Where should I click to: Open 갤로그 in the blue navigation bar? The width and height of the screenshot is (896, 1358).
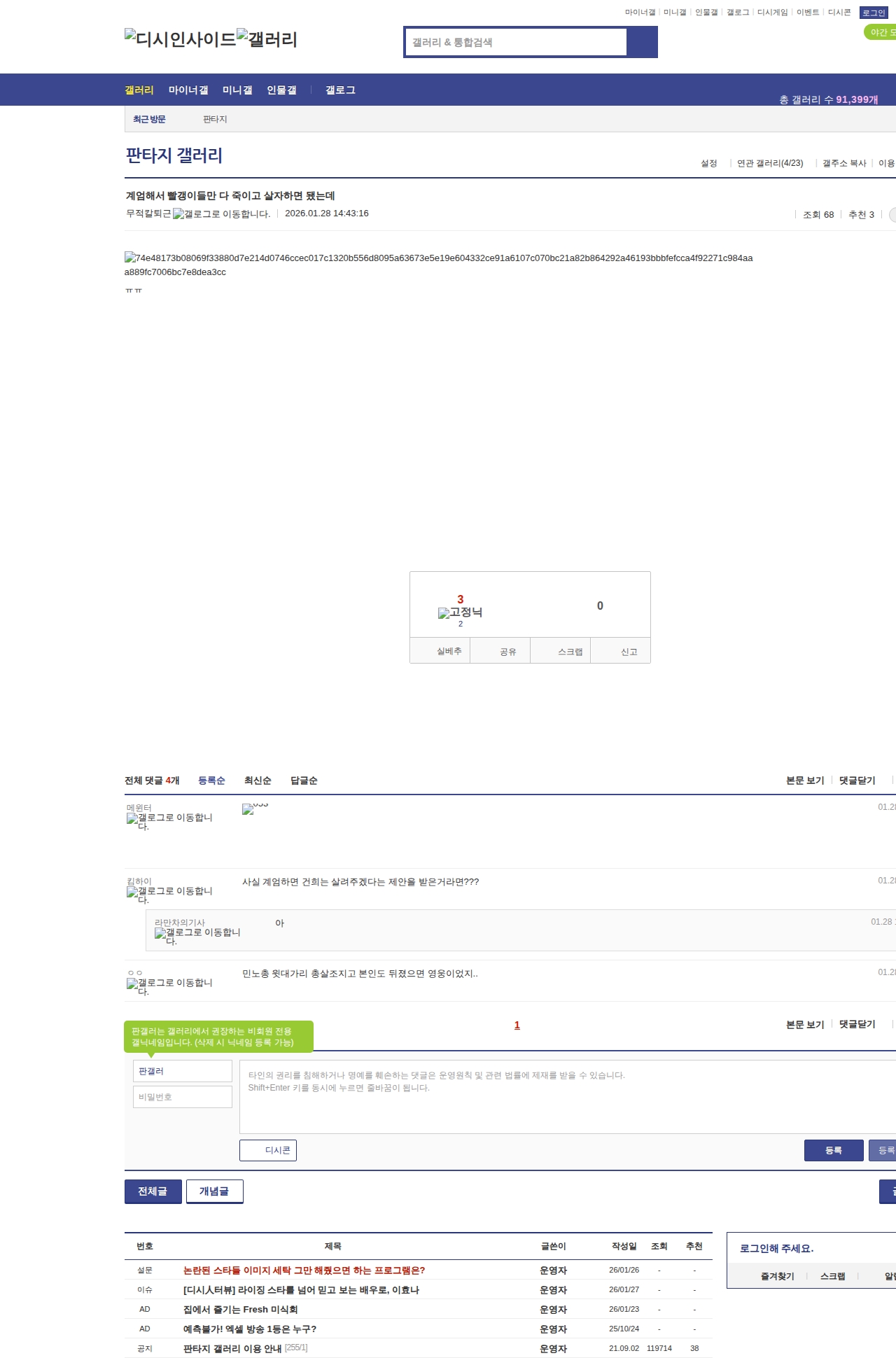[x=340, y=90]
